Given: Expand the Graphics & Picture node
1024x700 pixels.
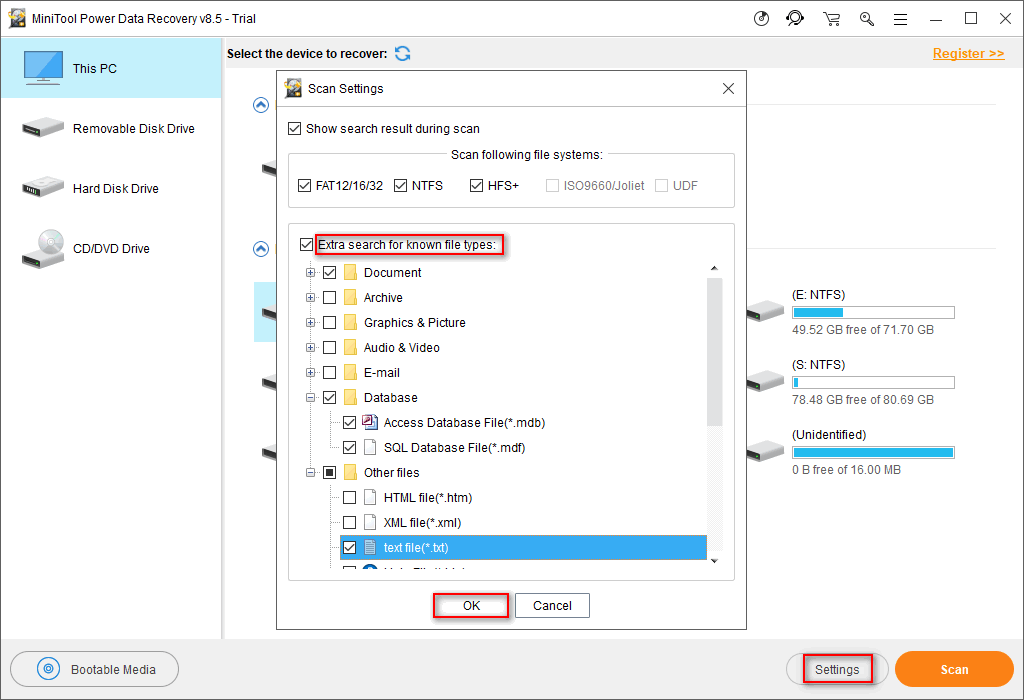Looking at the screenshot, I should (x=310, y=323).
